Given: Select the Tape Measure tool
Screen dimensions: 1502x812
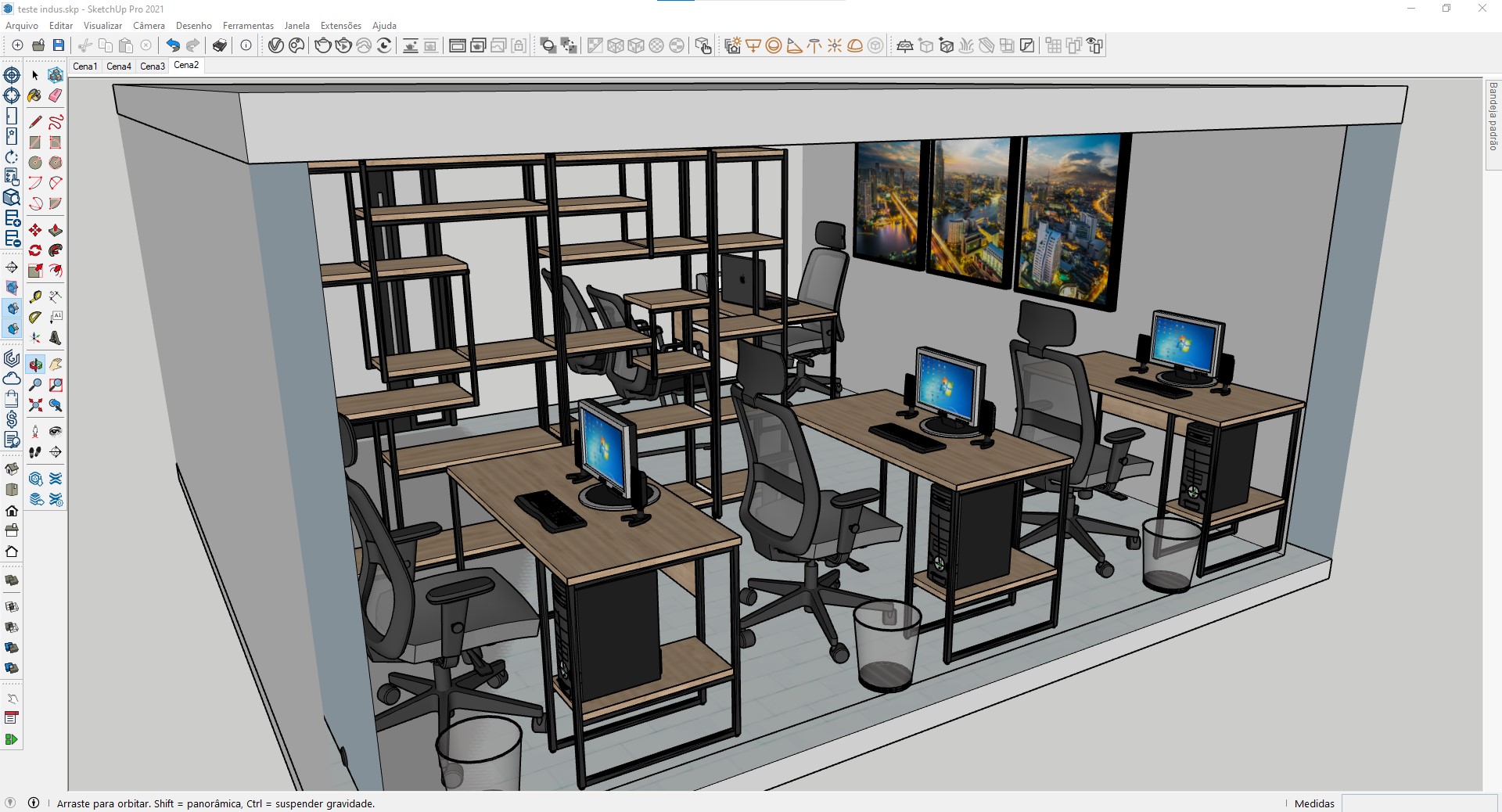Looking at the screenshot, I should pos(34,296).
